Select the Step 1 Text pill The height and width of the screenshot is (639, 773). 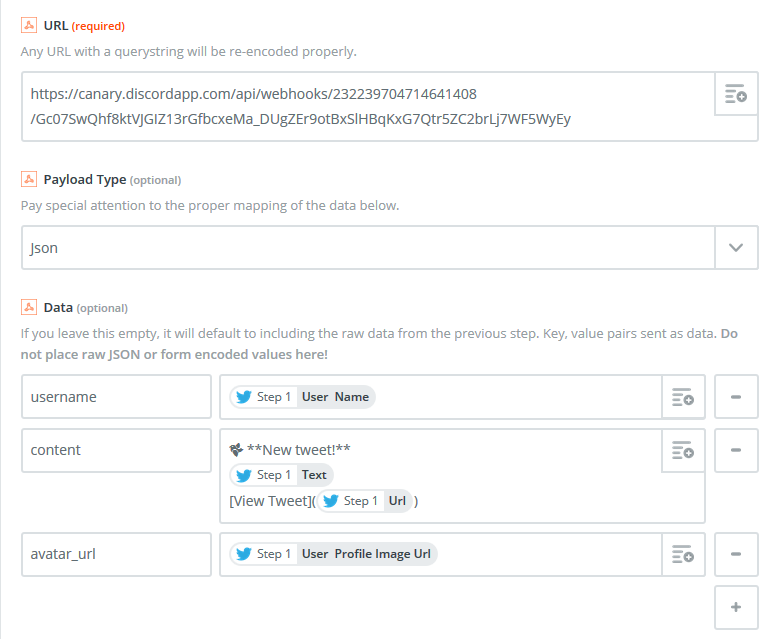(x=282, y=475)
